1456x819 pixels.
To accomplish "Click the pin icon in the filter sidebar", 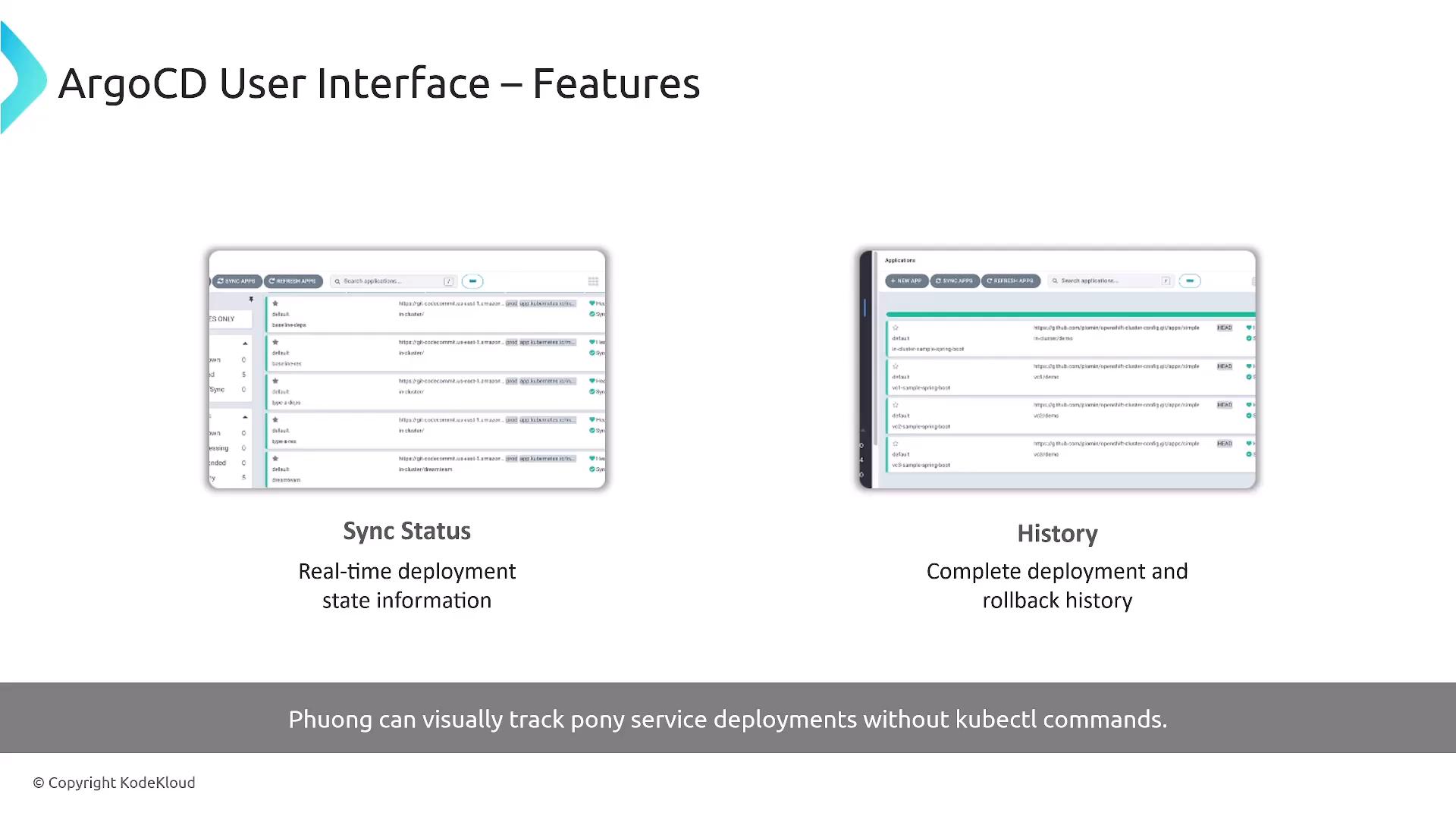I will click(251, 300).
